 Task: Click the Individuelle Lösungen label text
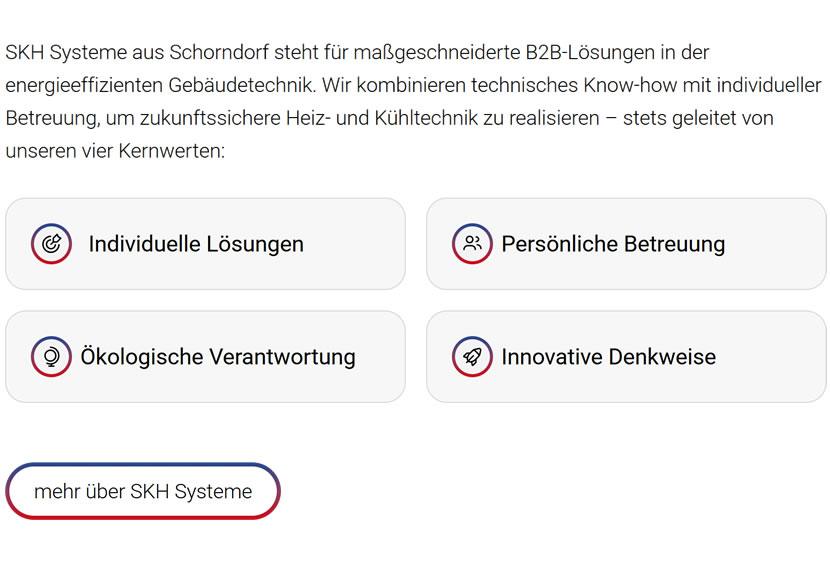pos(196,243)
